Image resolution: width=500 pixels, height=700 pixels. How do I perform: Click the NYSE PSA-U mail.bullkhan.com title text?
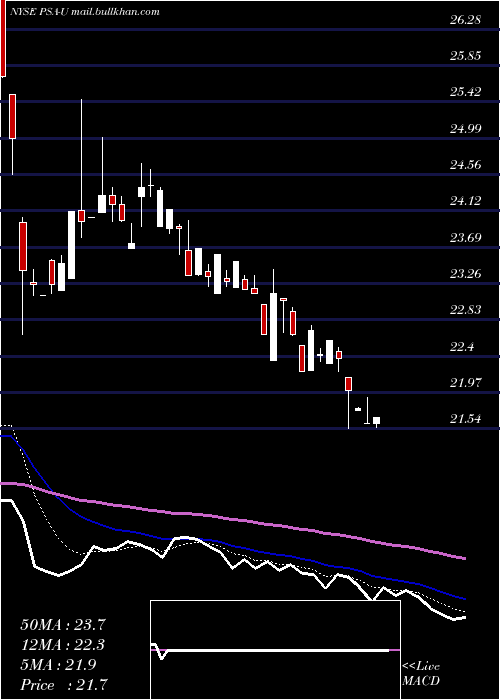(84, 12)
